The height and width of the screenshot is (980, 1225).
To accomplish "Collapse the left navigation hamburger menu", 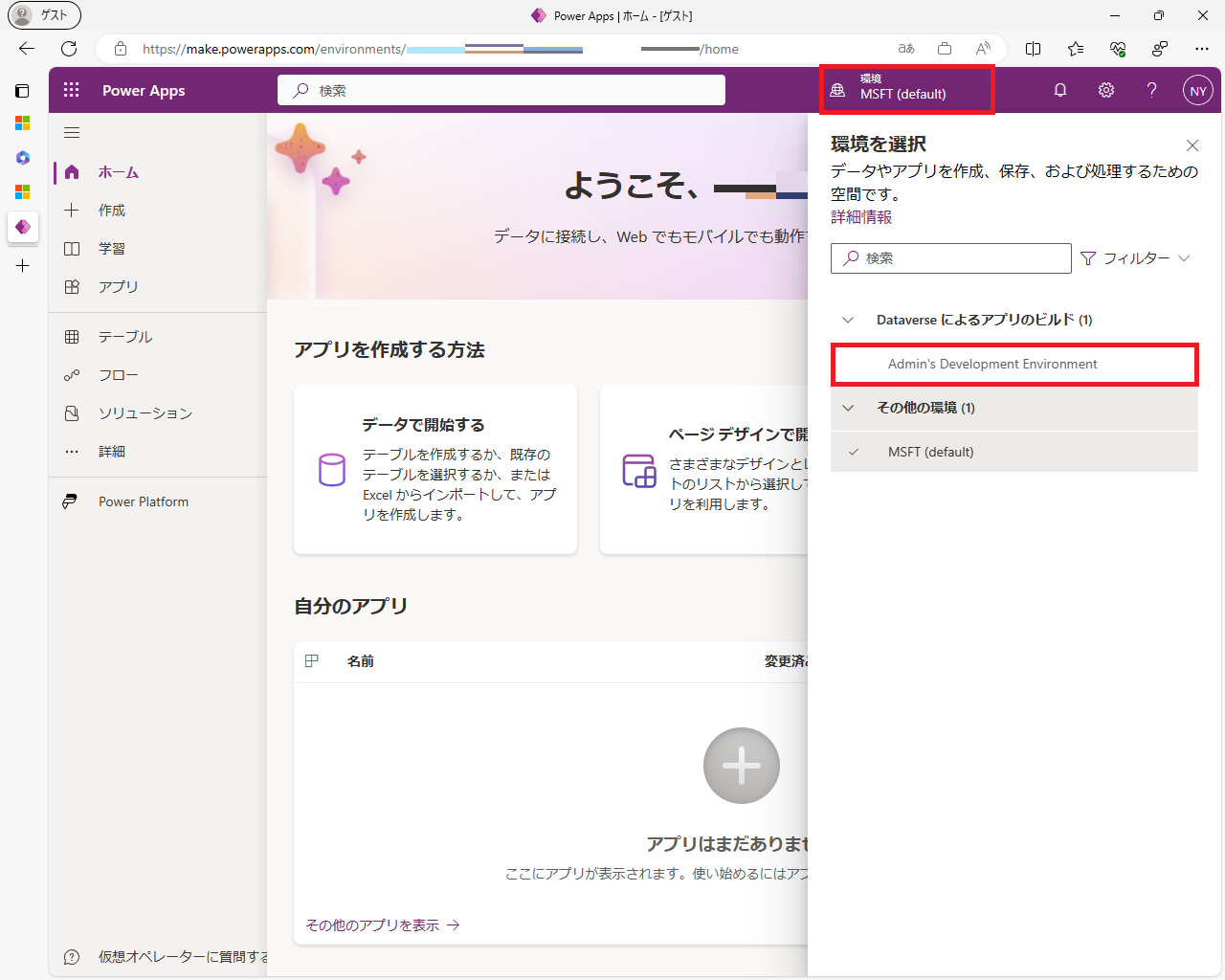I will click(x=72, y=133).
